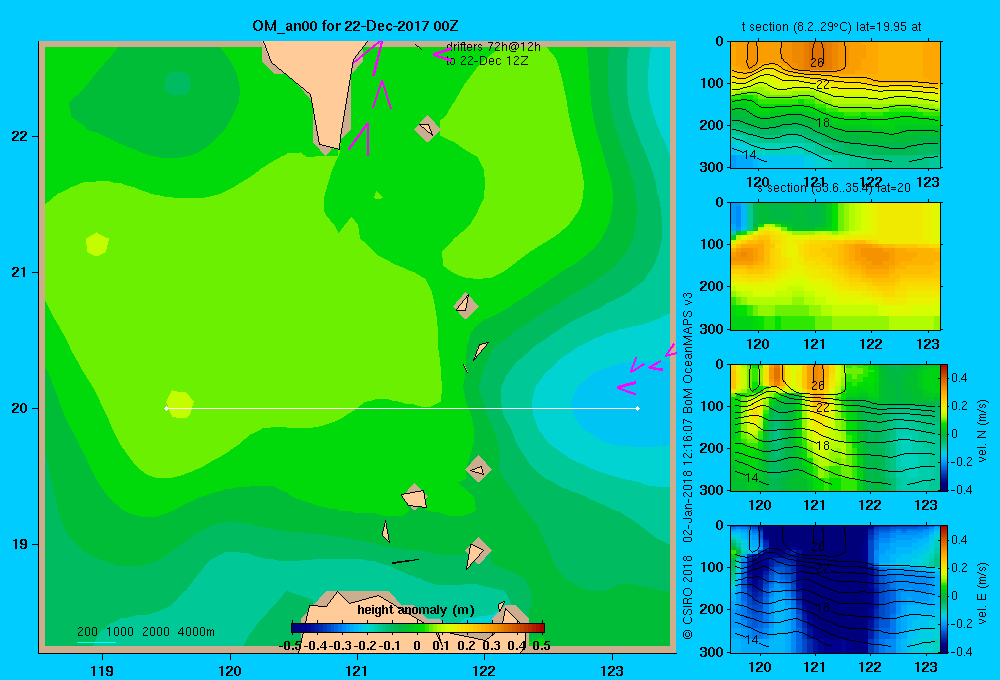The height and width of the screenshot is (680, 1000).
Task: Click the small yellow-green patch at 119 E, 21.2 N
Action: click(x=97, y=244)
